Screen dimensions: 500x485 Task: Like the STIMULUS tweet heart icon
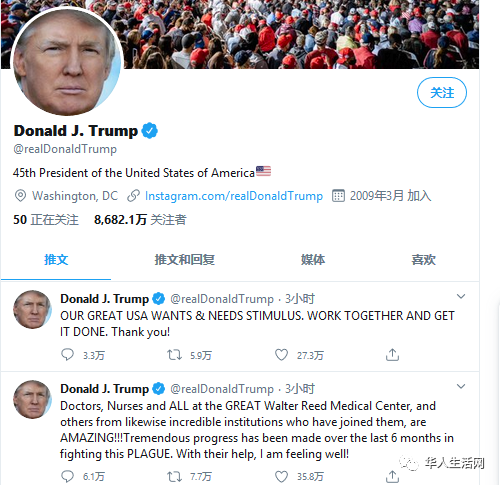281,355
